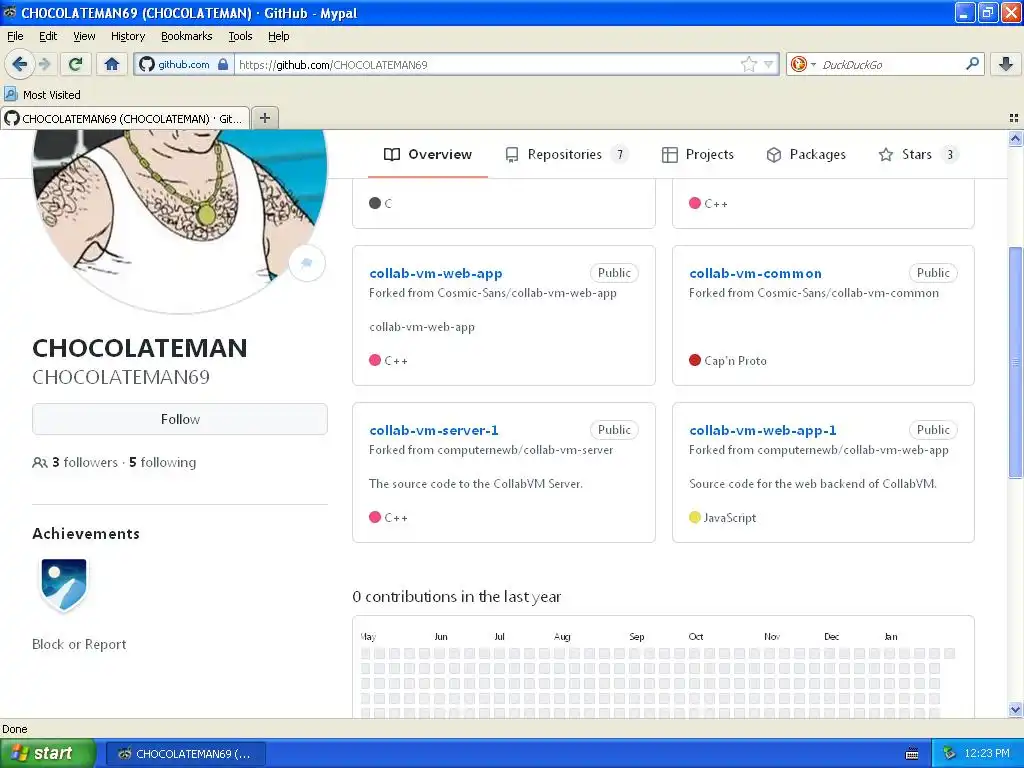Open the collab-vm-server-1 repository
Screen dimensions: 1024x768
coord(434,430)
